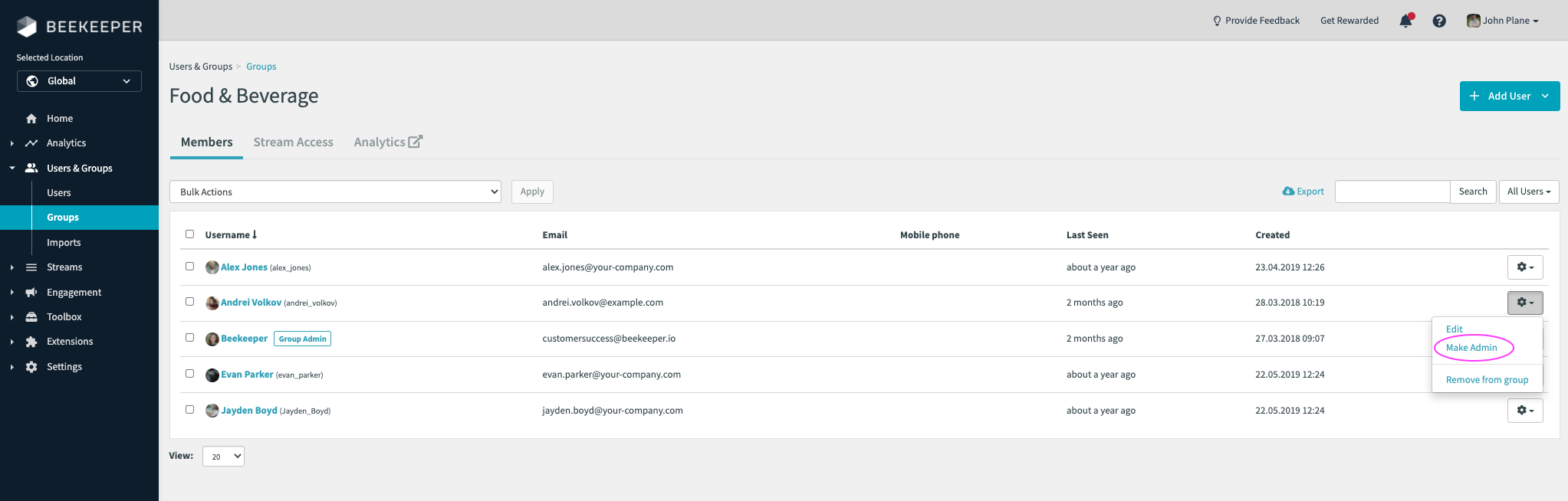Click the help question mark icon
This screenshot has width=1568, height=501.
point(1439,21)
